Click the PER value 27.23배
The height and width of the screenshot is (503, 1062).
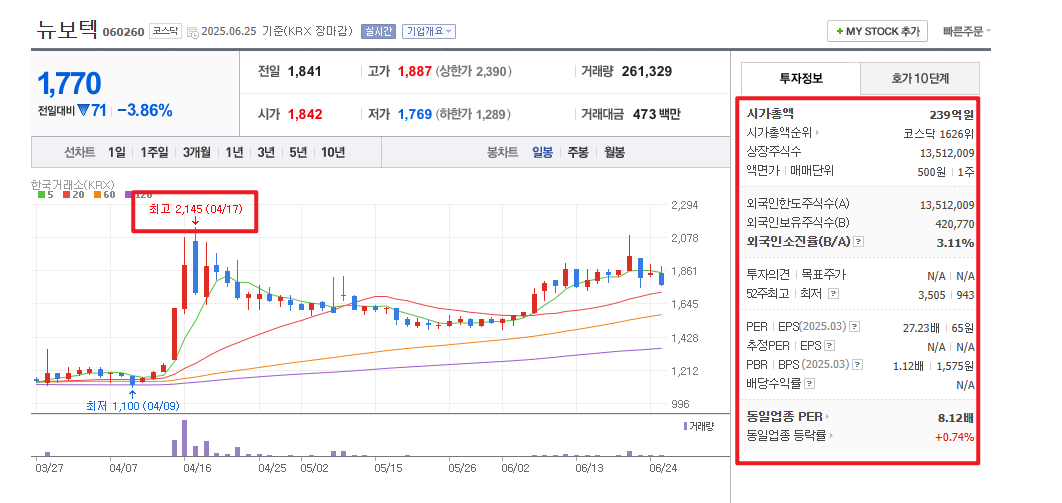point(920,328)
